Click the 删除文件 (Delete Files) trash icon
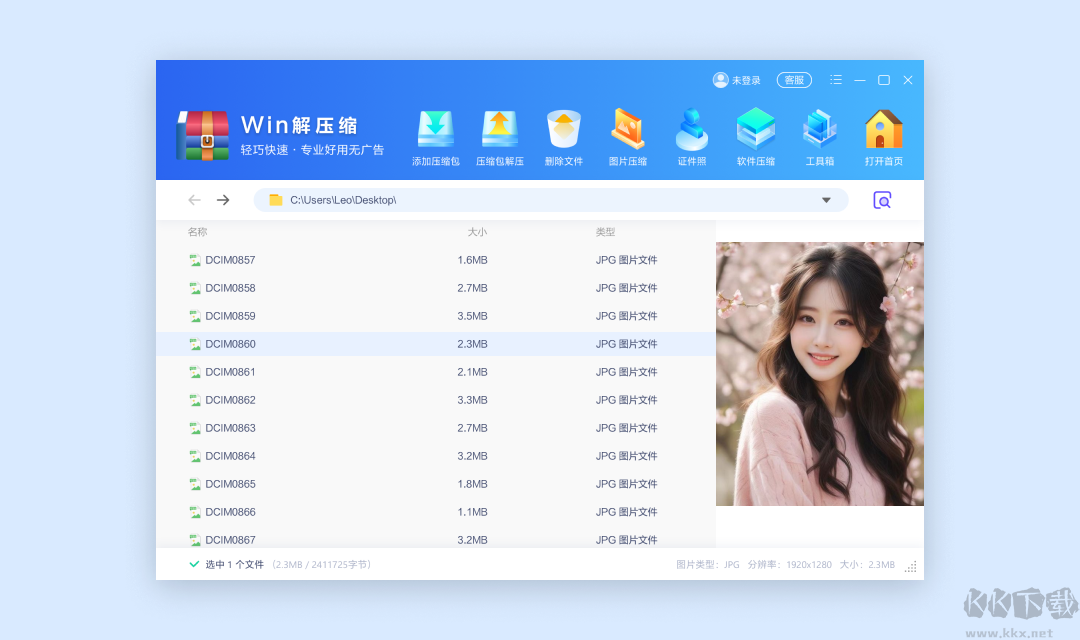 pyautogui.click(x=563, y=137)
